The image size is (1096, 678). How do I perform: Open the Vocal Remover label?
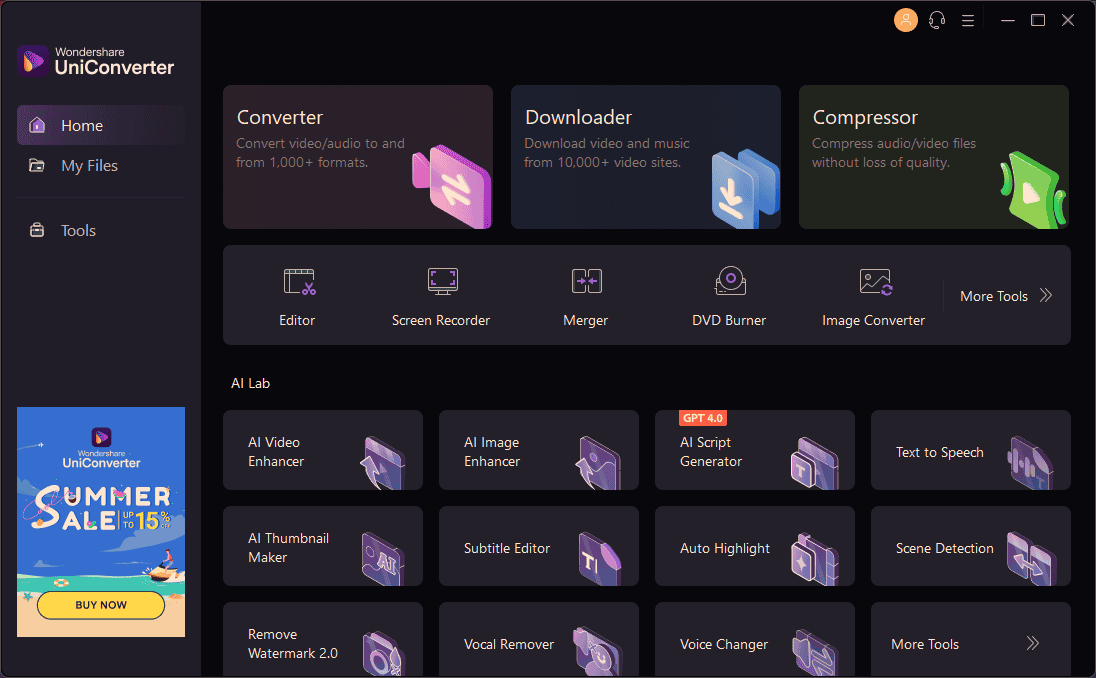coord(509,644)
